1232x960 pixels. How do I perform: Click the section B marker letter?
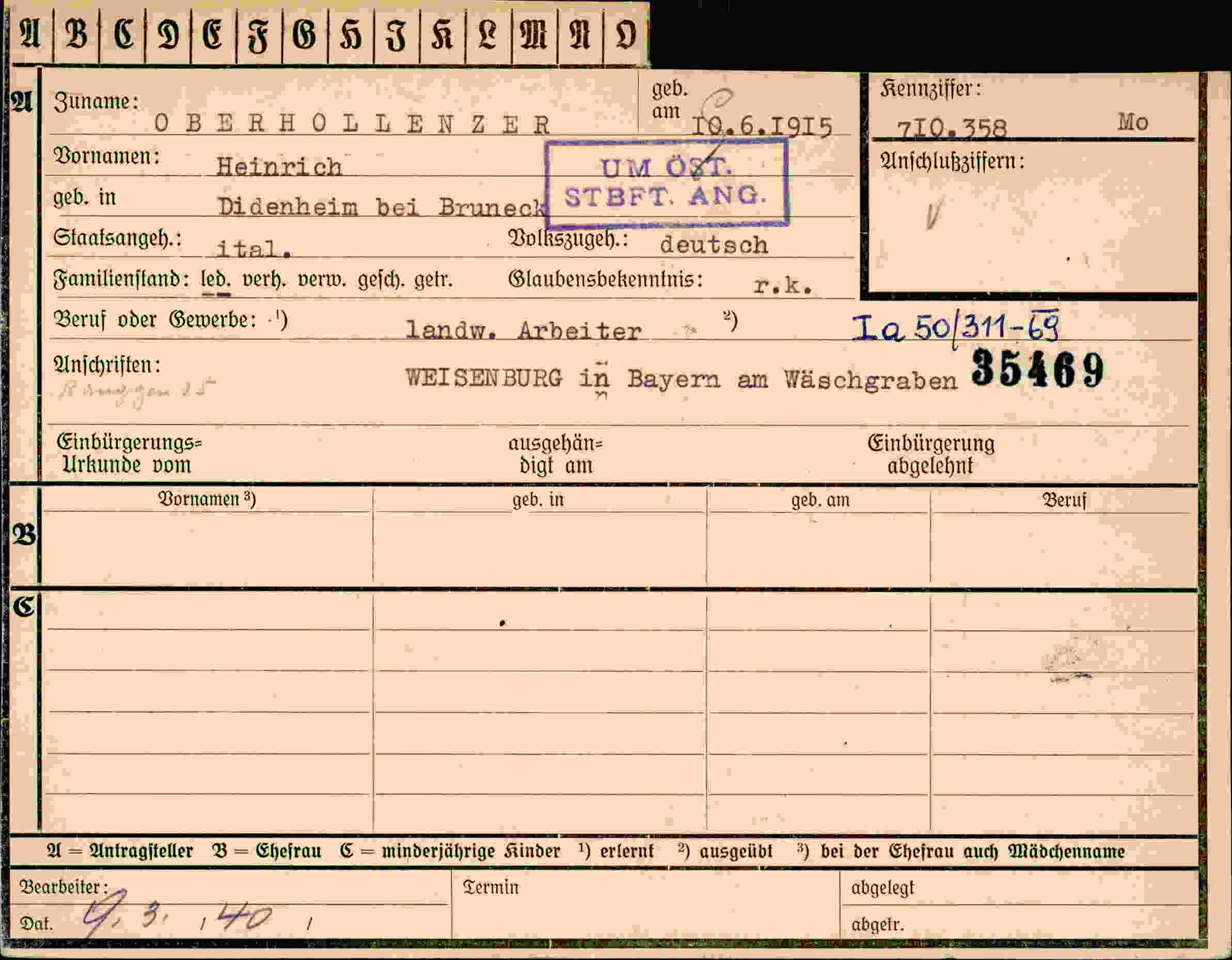(x=25, y=535)
